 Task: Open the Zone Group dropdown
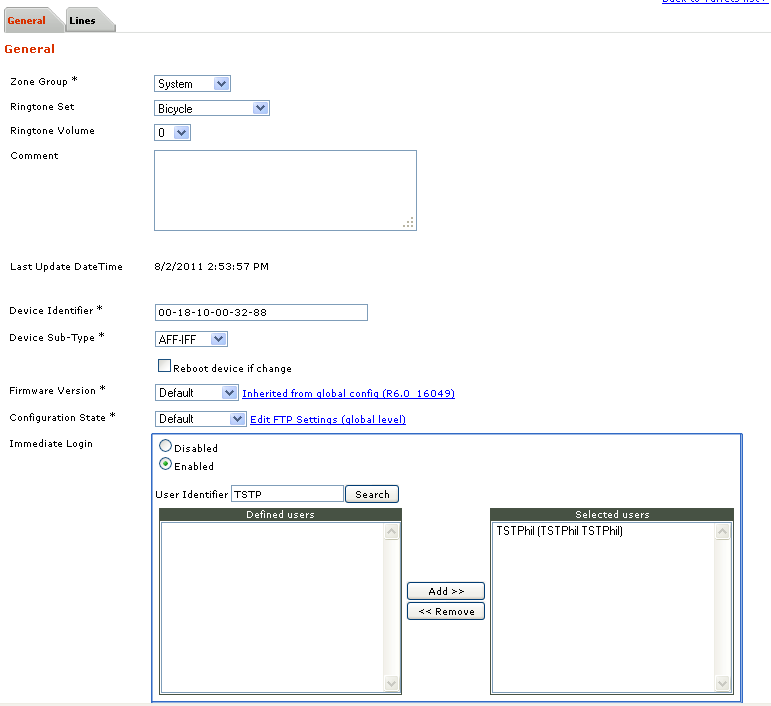pos(192,84)
